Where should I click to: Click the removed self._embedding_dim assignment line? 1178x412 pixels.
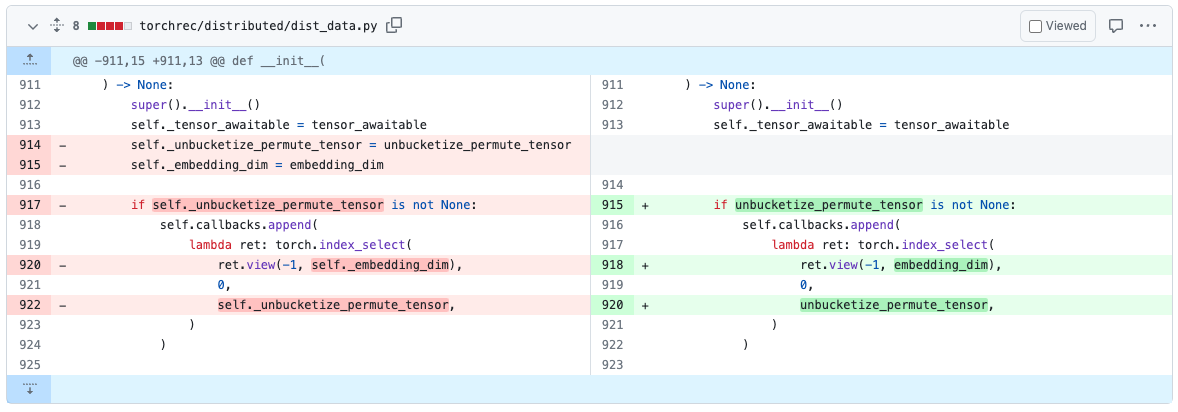[x=257, y=165]
